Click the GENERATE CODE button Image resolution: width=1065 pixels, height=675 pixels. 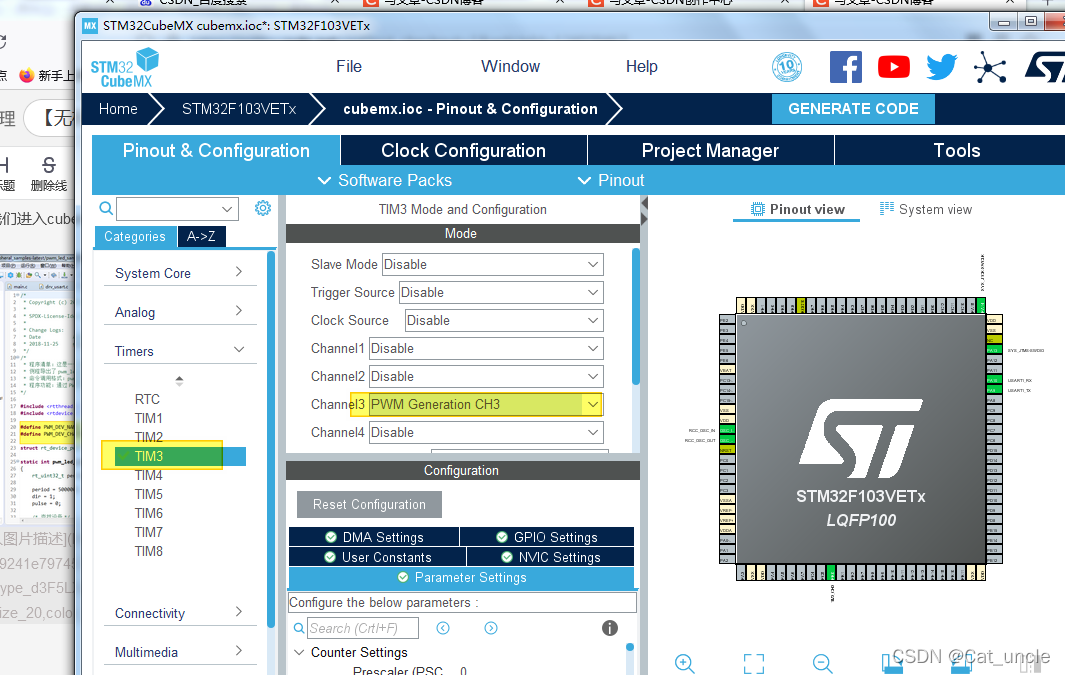(x=853, y=109)
